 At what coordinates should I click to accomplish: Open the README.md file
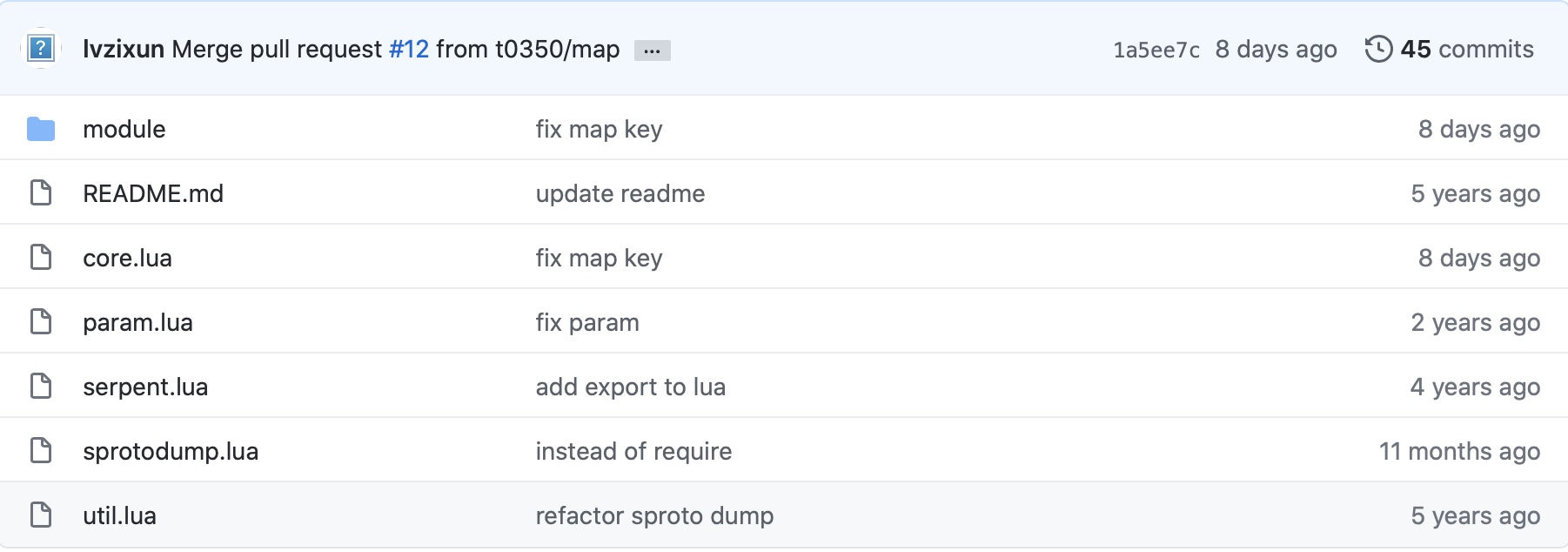[x=152, y=193]
